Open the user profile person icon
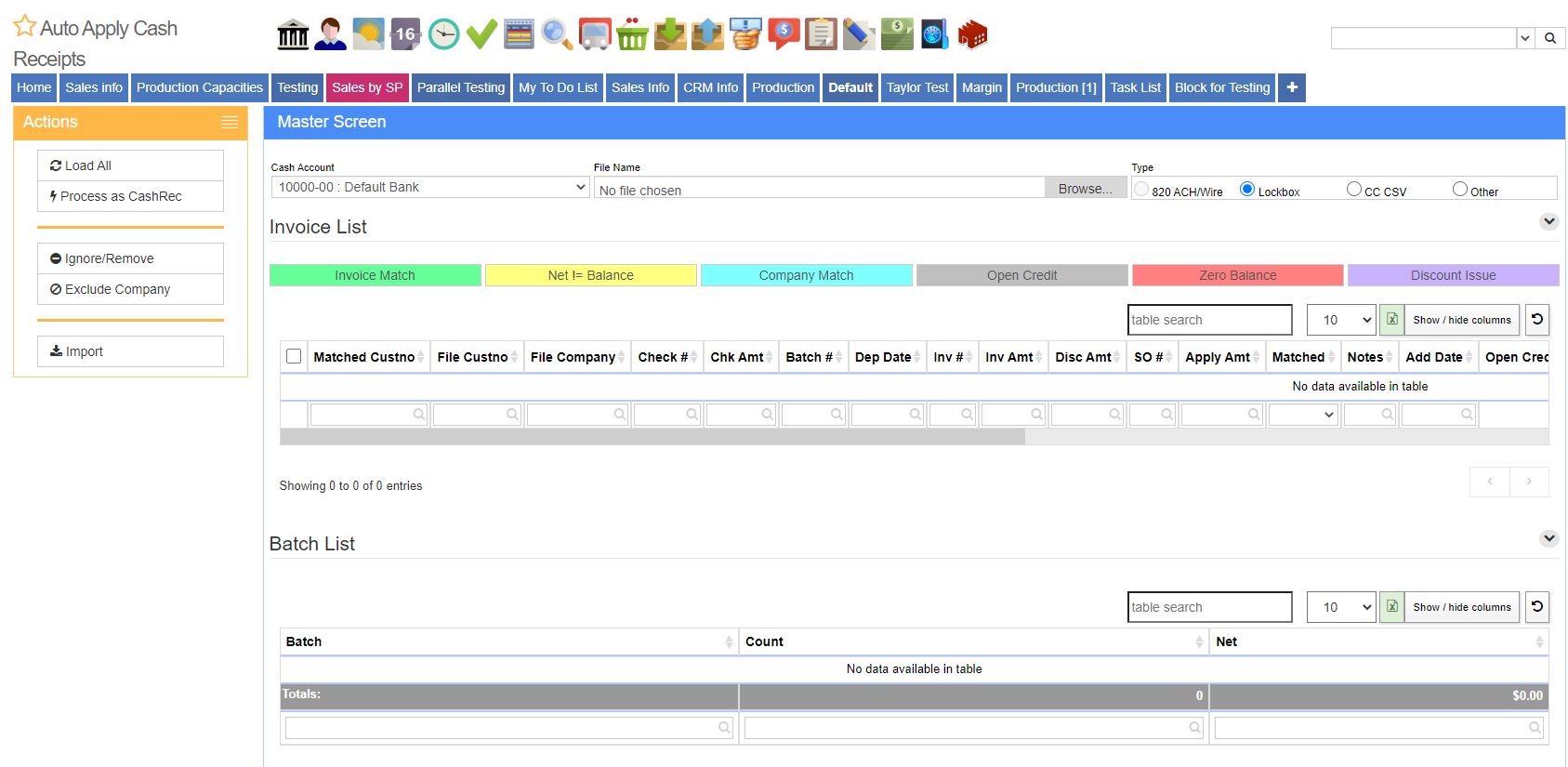This screenshot has height=767, width=1568. [330, 35]
